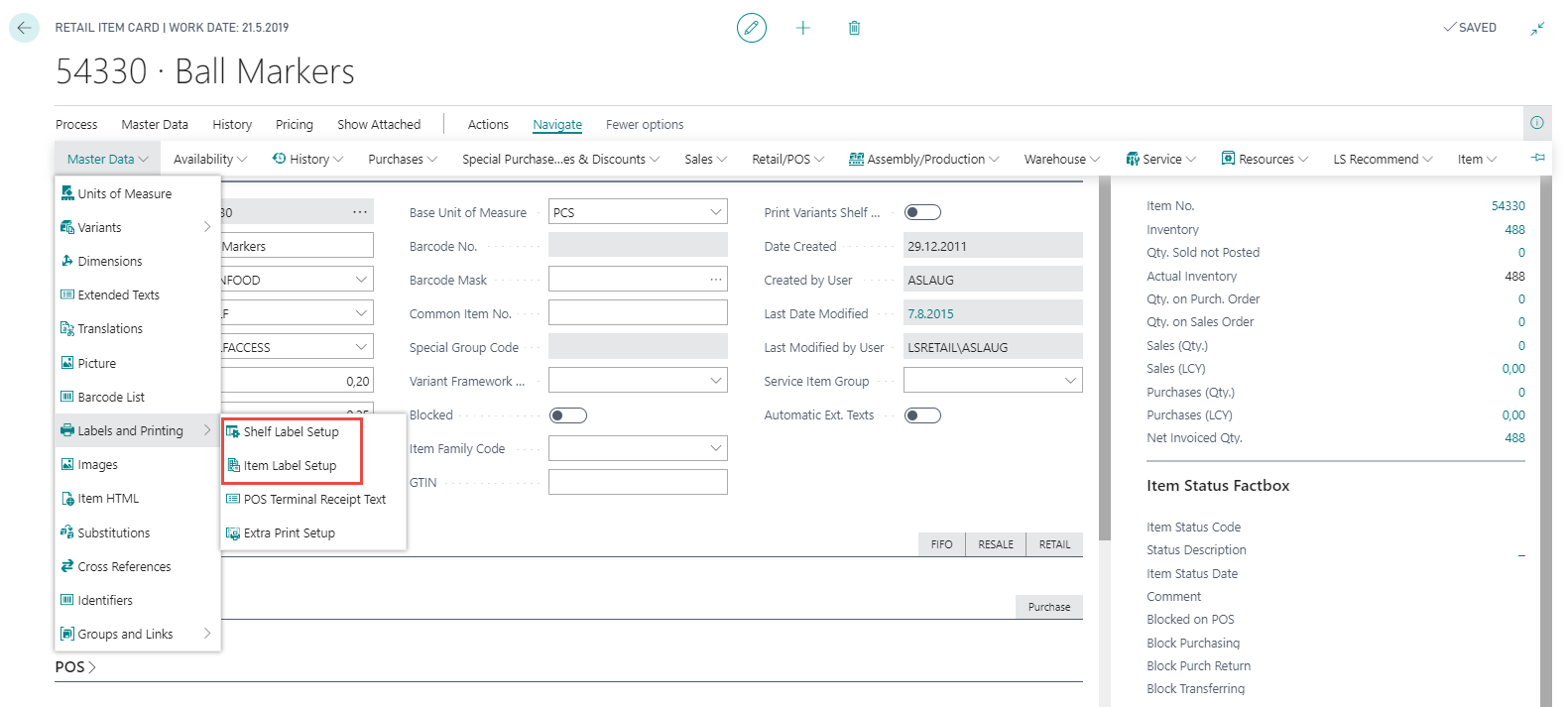Viewport: 1568px width, 707px height.
Task: Open inventory value 488 link
Action: [x=1514, y=230]
